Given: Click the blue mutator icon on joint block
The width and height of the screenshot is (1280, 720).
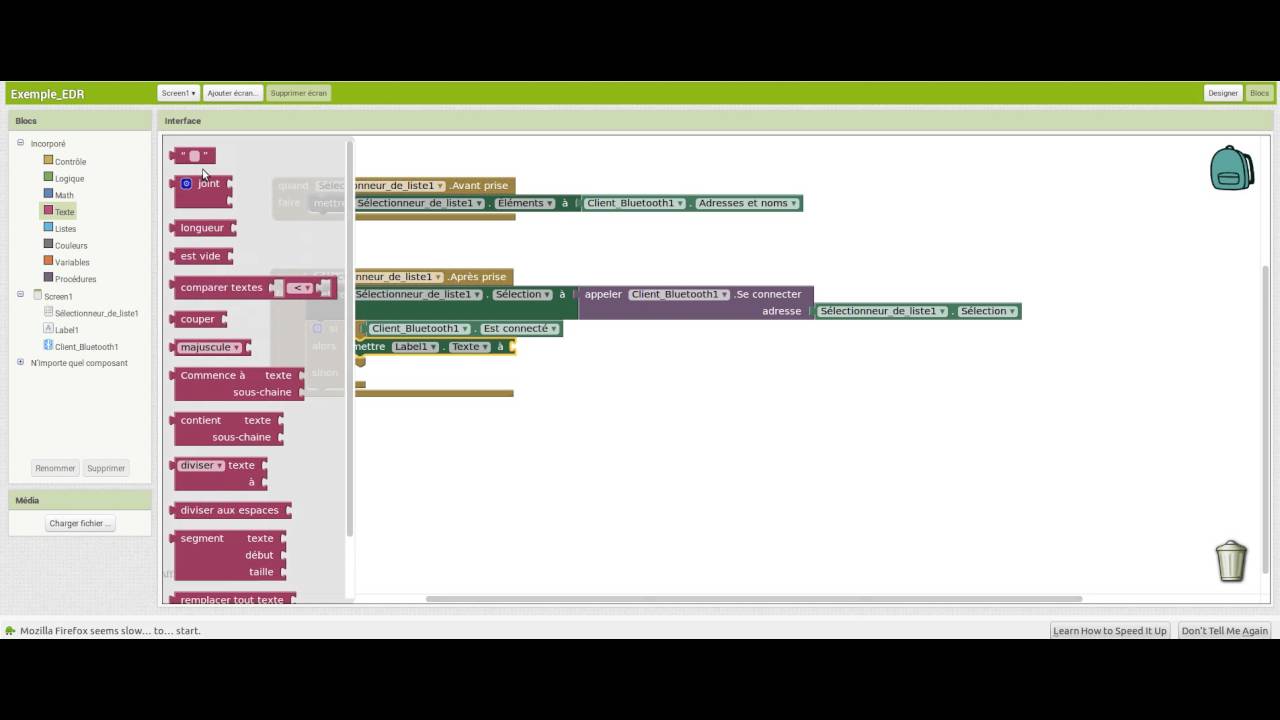Looking at the screenshot, I should click(x=186, y=184).
